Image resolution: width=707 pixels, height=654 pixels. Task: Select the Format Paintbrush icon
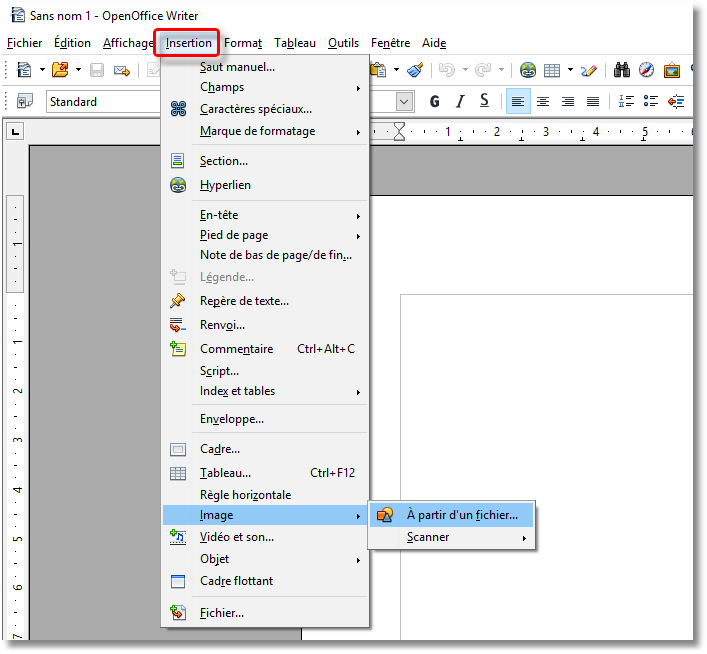415,70
